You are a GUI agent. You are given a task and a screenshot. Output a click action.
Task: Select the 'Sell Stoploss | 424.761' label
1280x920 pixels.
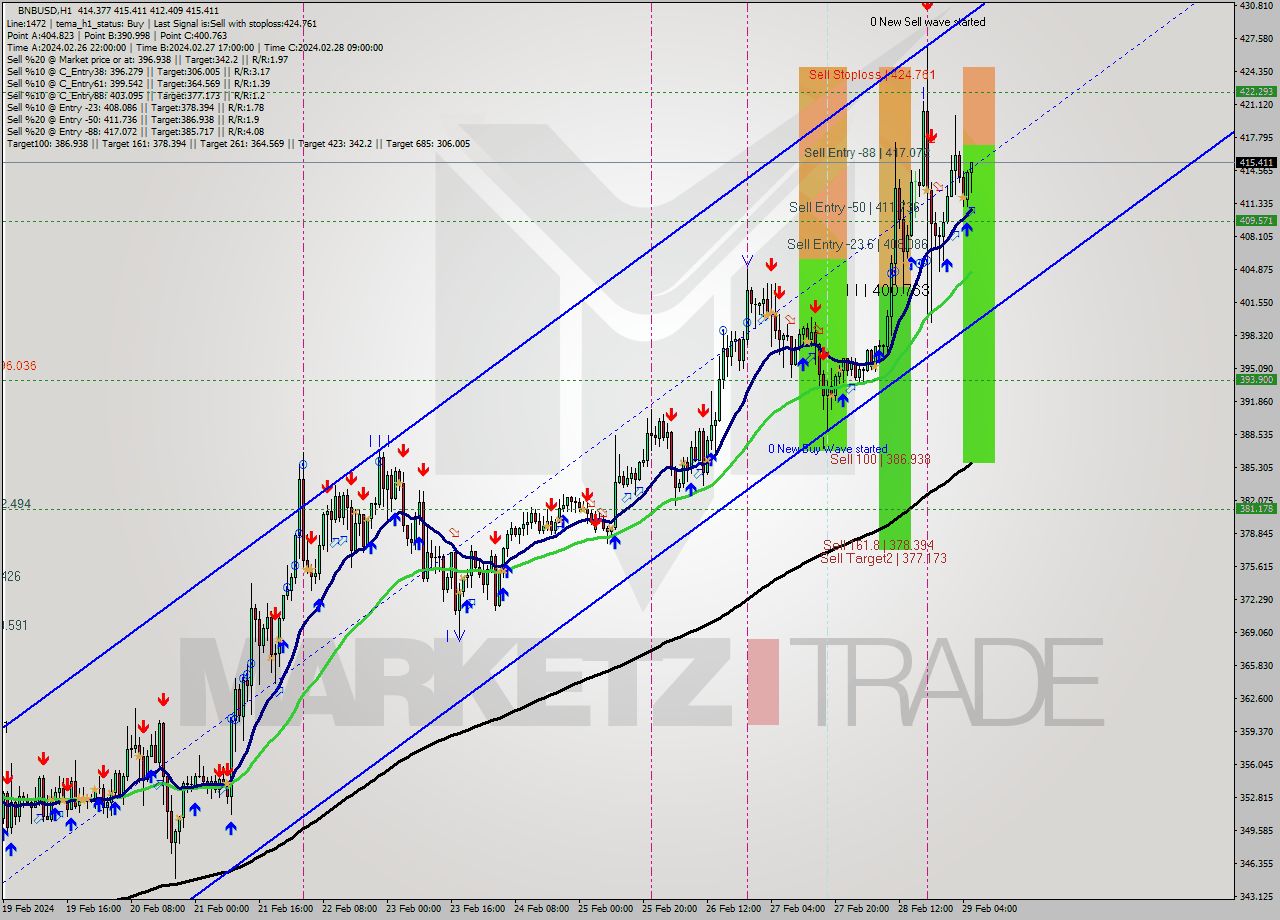tap(872, 75)
